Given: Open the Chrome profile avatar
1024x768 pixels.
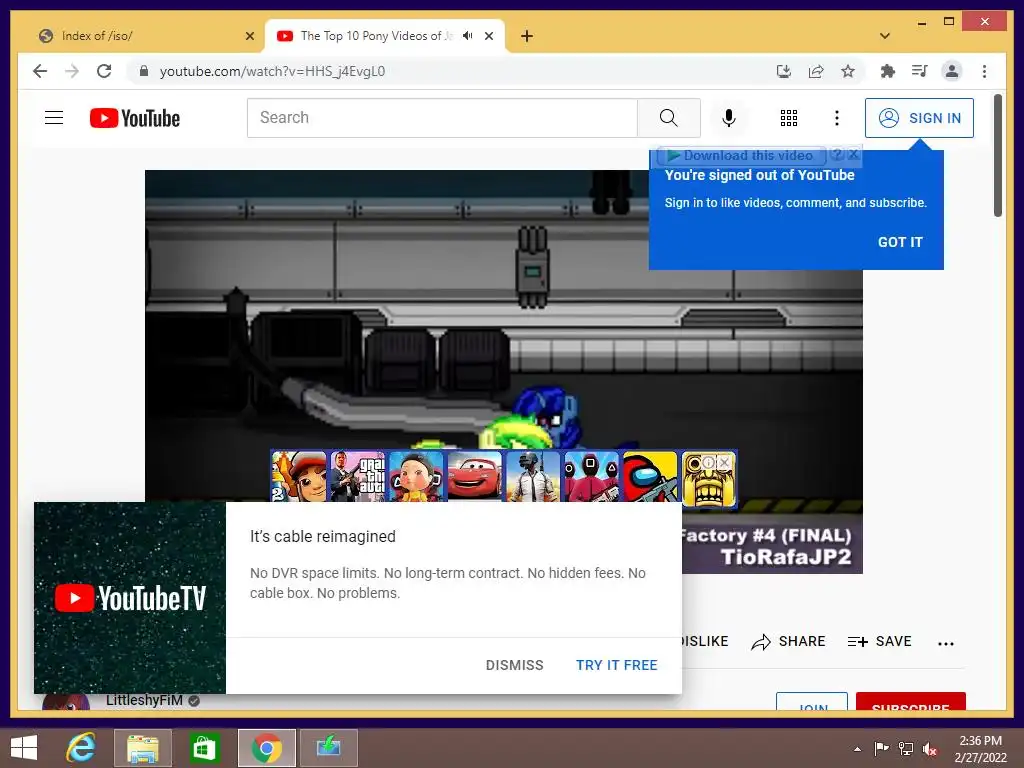Looking at the screenshot, I should (x=952, y=71).
